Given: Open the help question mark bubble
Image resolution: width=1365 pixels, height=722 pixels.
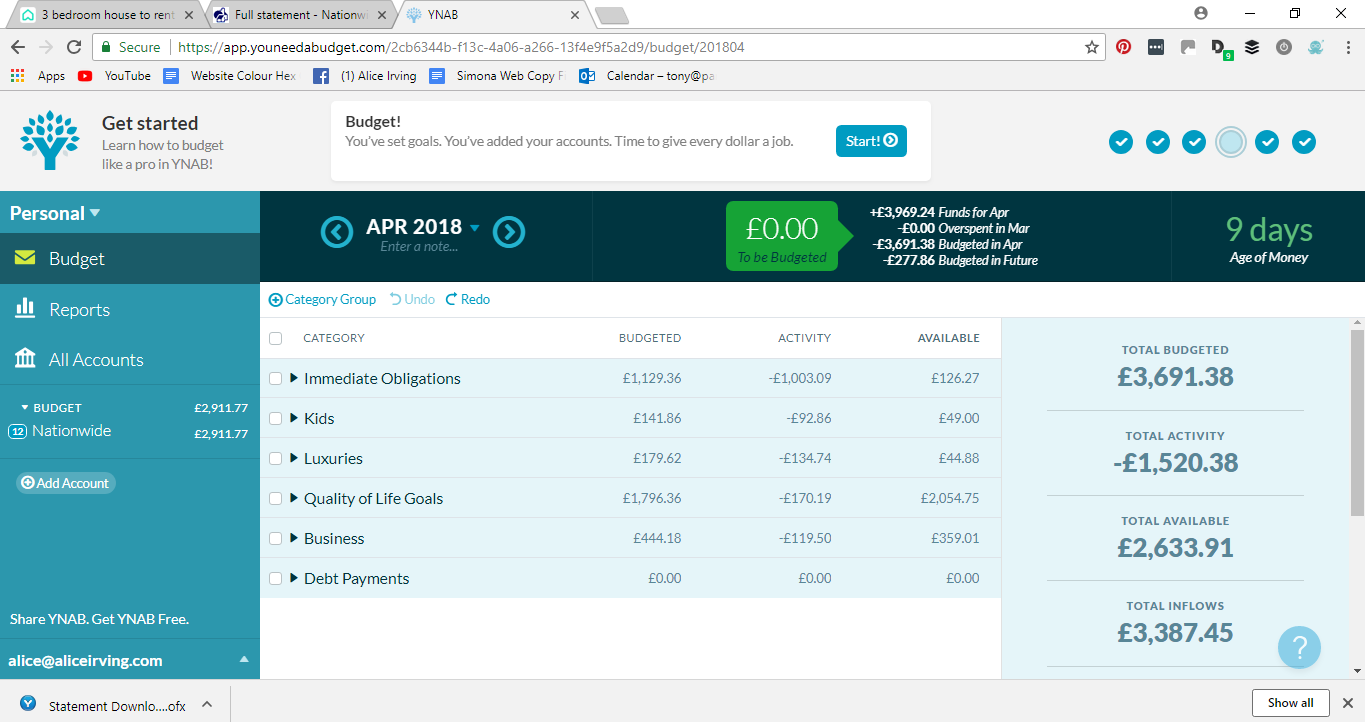Looking at the screenshot, I should pyautogui.click(x=1299, y=646).
